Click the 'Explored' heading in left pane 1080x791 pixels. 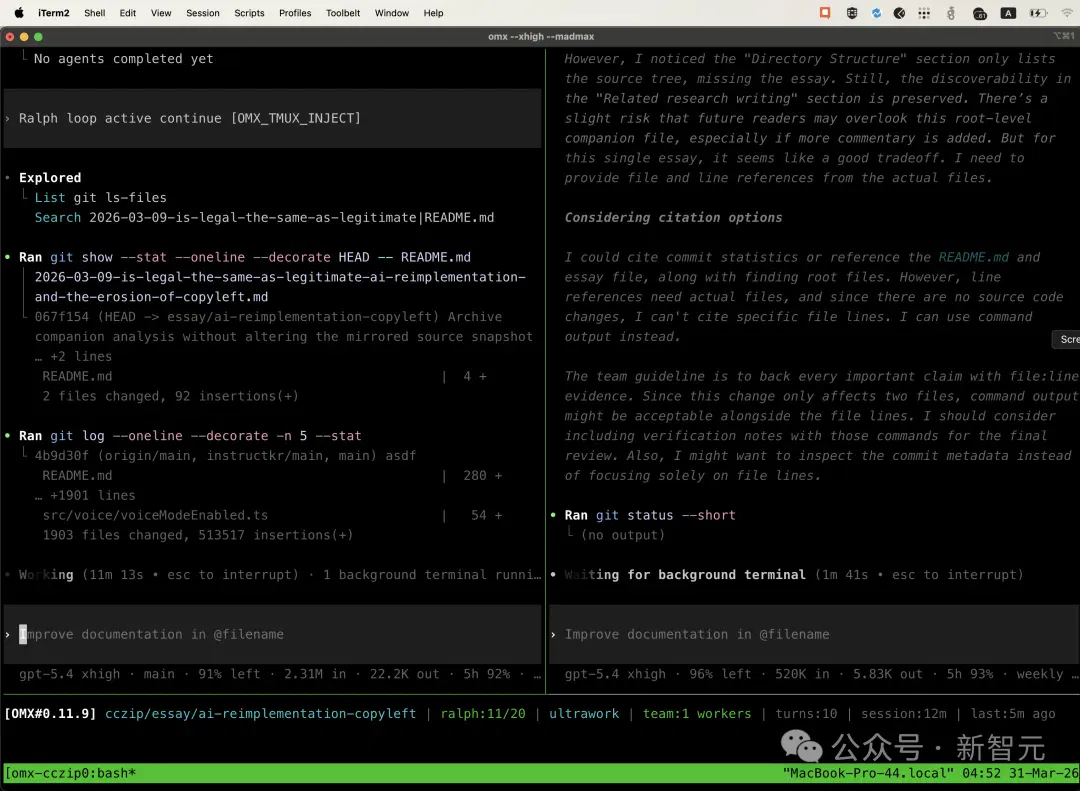click(50, 177)
